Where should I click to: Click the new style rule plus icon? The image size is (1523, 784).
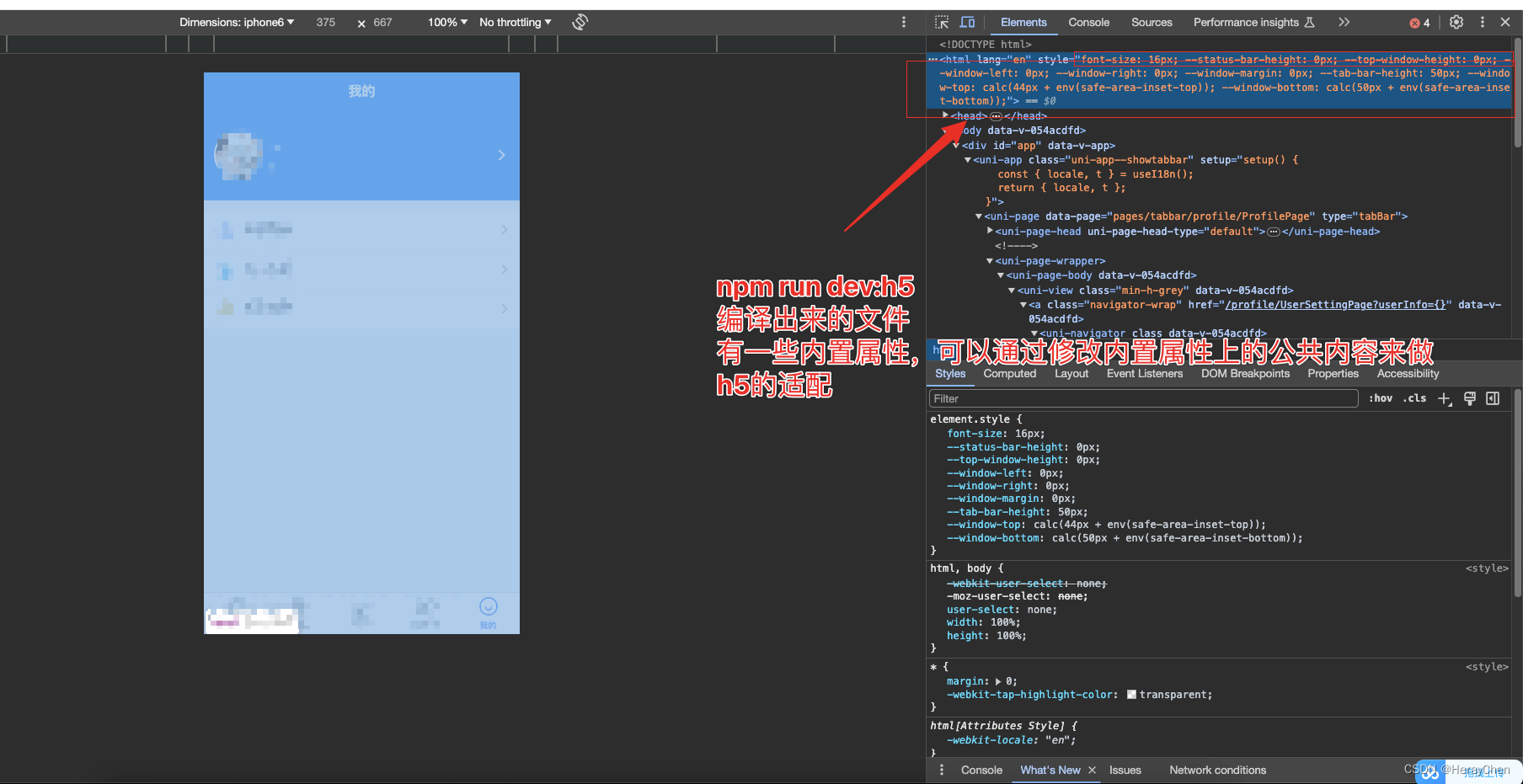pyautogui.click(x=1445, y=399)
